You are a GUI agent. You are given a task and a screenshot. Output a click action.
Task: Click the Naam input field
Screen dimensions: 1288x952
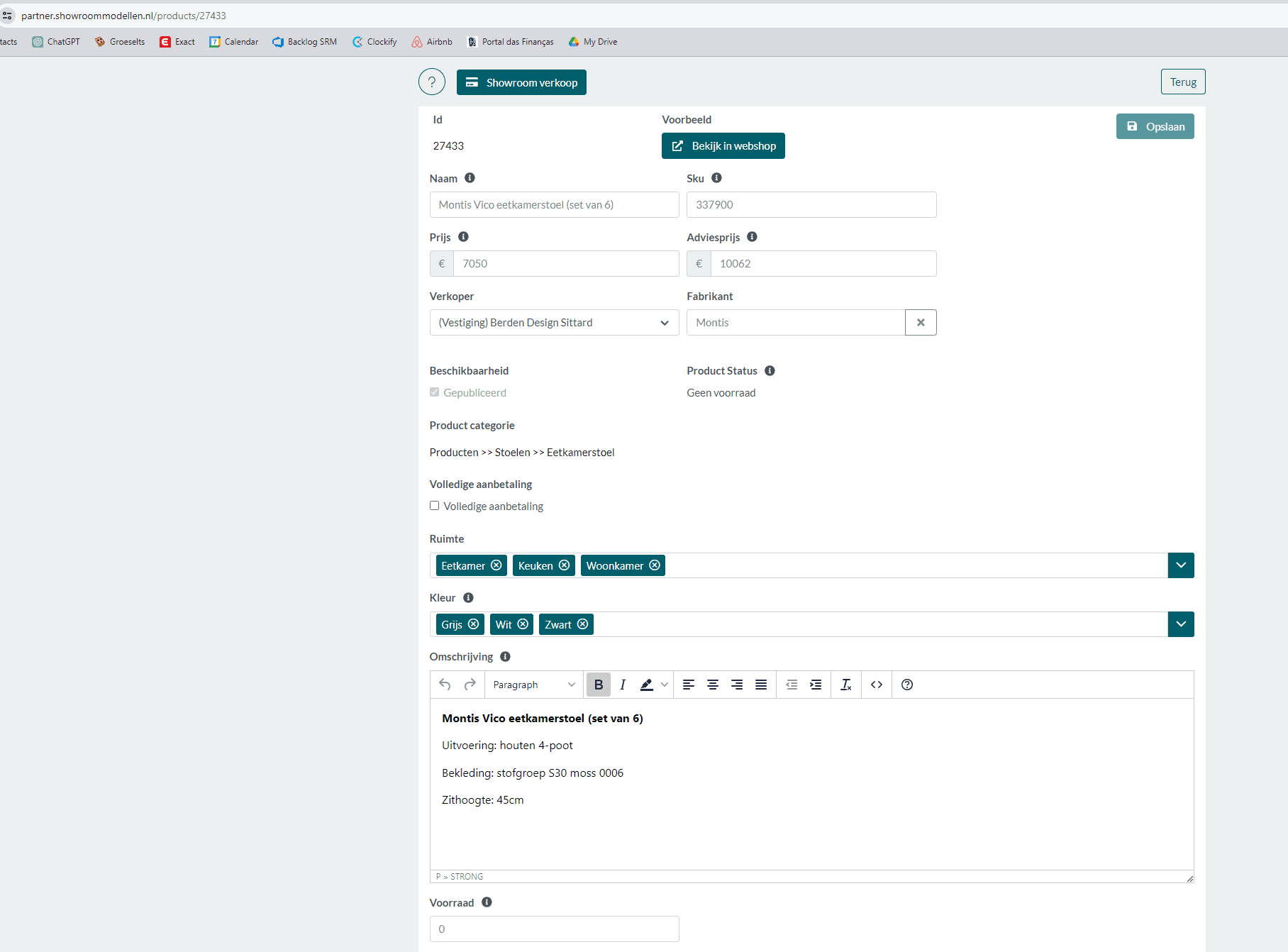coord(554,204)
